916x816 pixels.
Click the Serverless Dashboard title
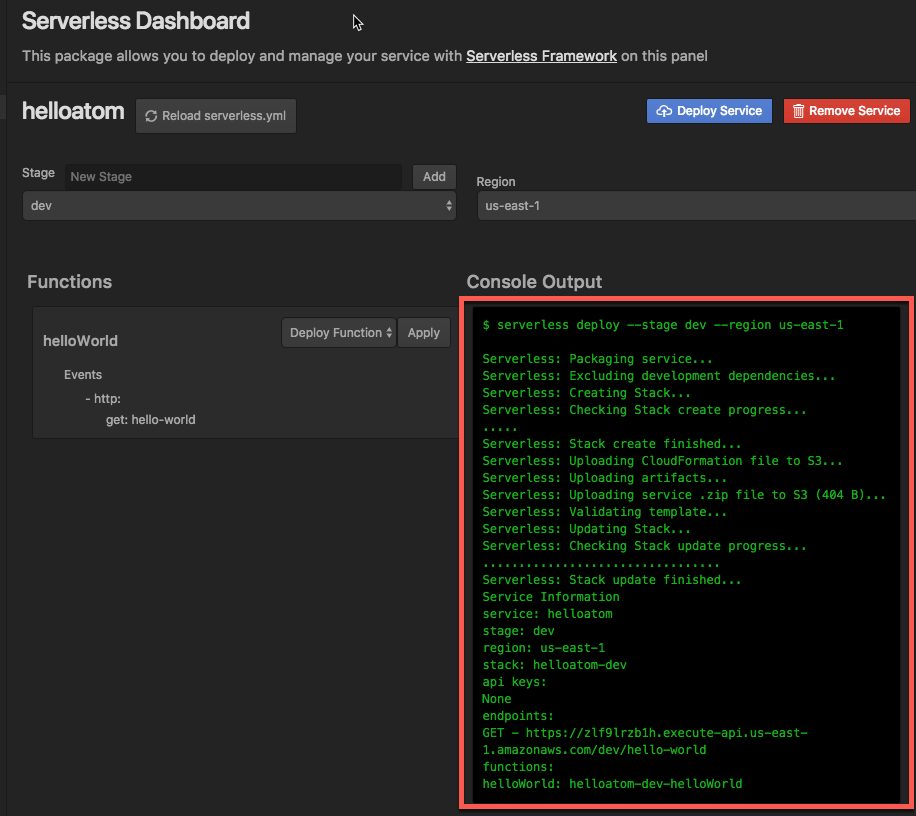(136, 20)
